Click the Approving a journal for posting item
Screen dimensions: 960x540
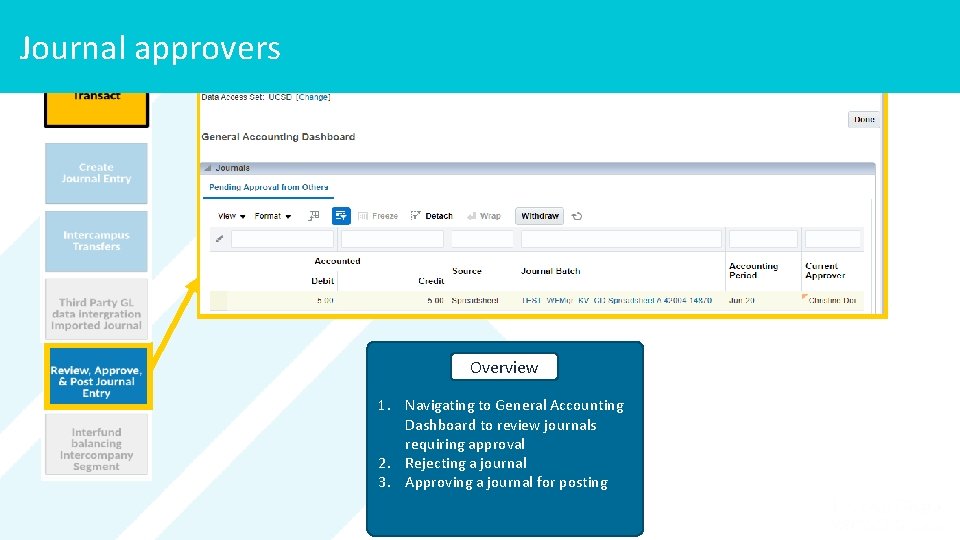click(x=506, y=482)
